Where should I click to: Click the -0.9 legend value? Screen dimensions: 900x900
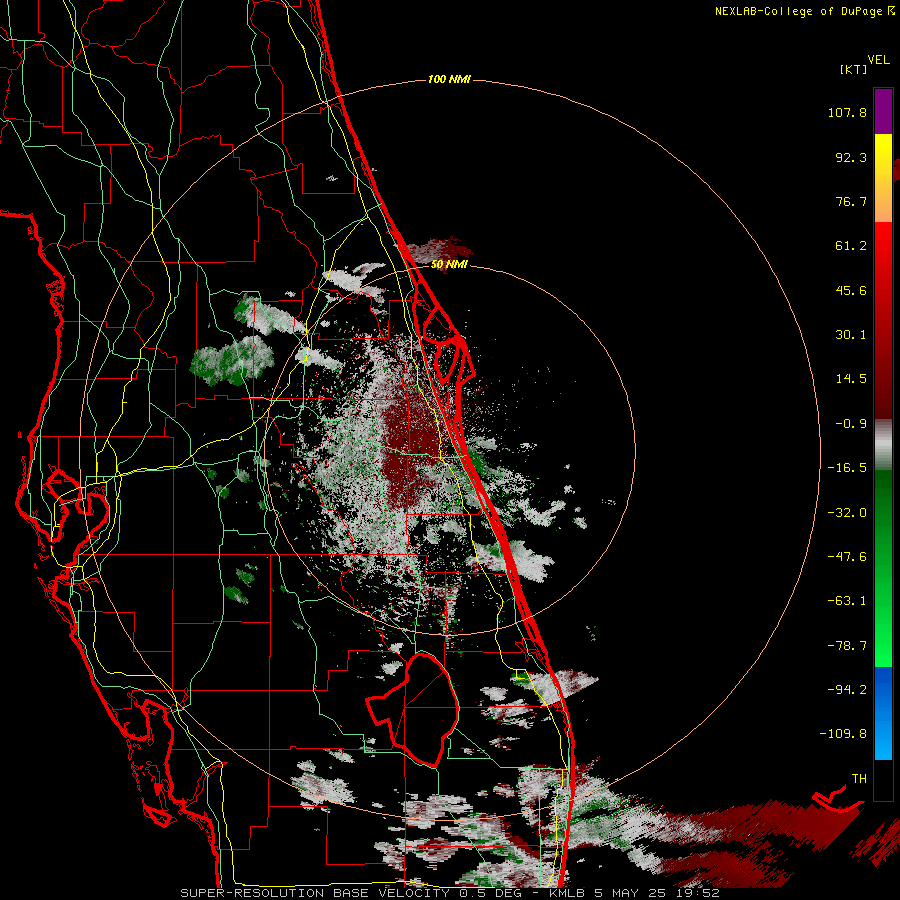click(851, 424)
